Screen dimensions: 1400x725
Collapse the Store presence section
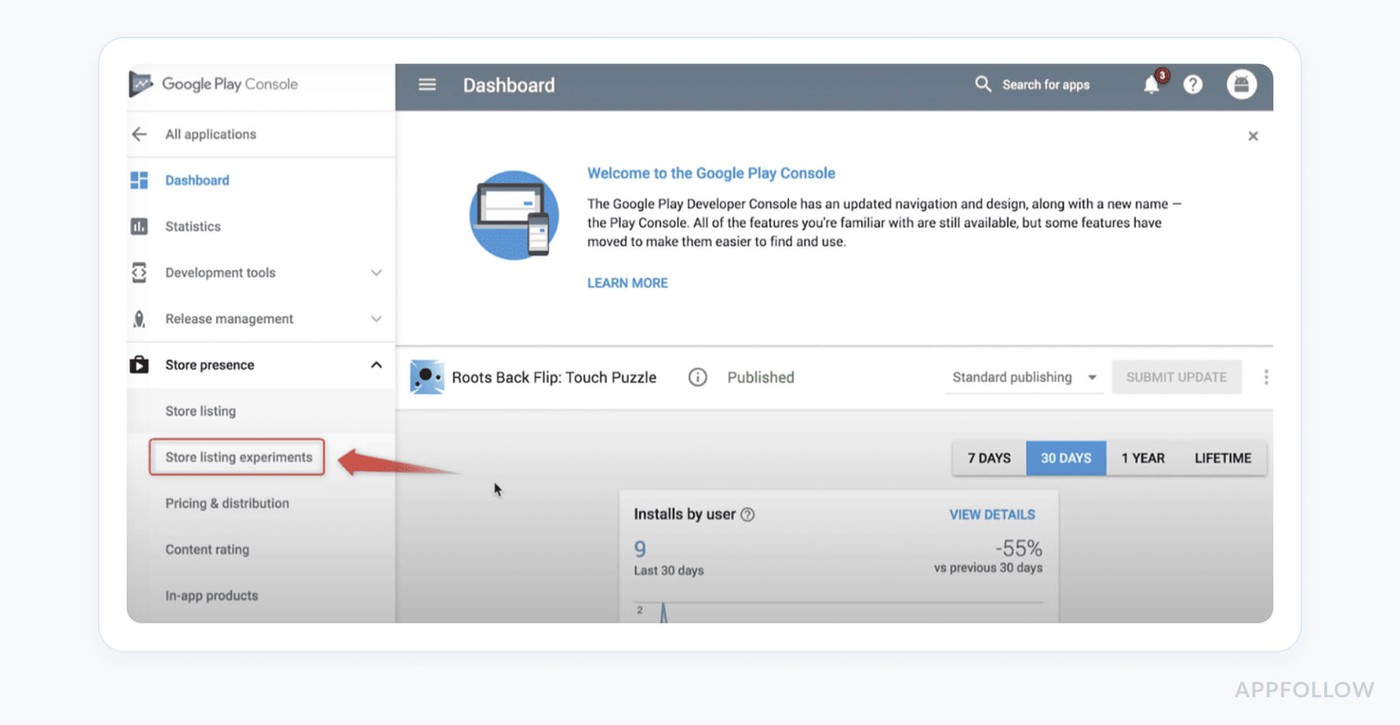tap(376, 365)
